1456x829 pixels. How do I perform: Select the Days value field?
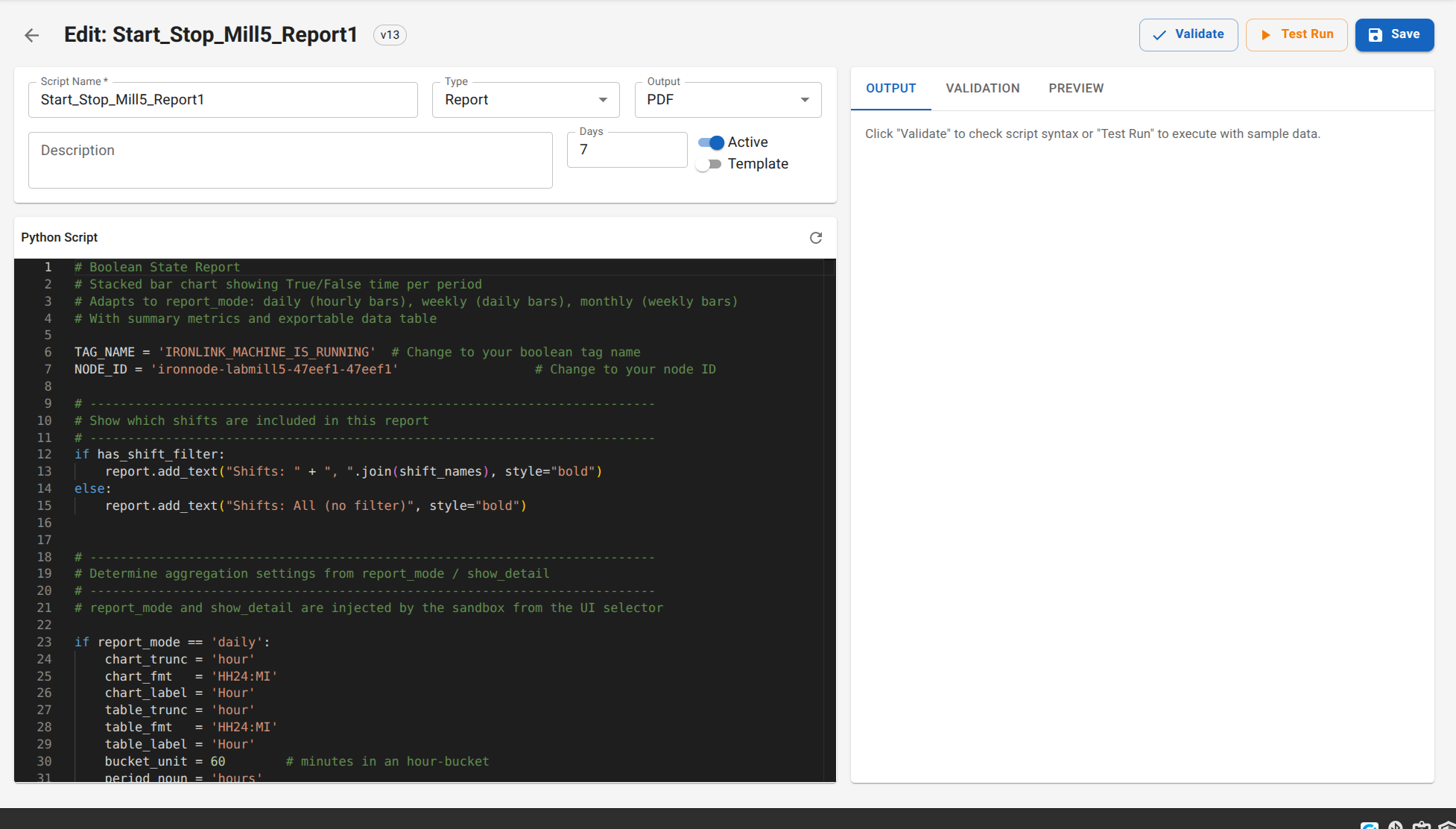point(627,150)
